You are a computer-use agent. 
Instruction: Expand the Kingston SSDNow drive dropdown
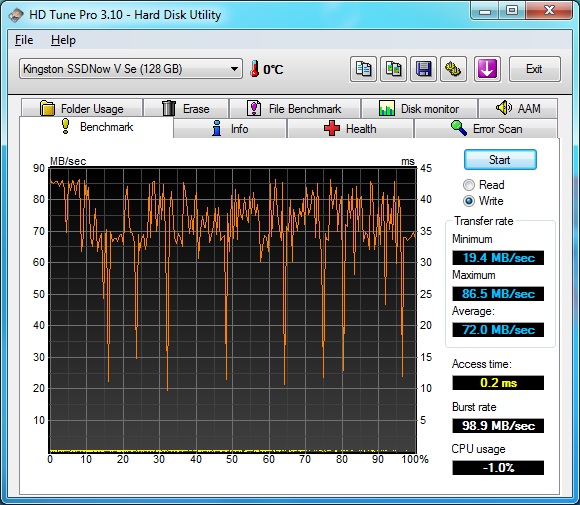pos(131,69)
